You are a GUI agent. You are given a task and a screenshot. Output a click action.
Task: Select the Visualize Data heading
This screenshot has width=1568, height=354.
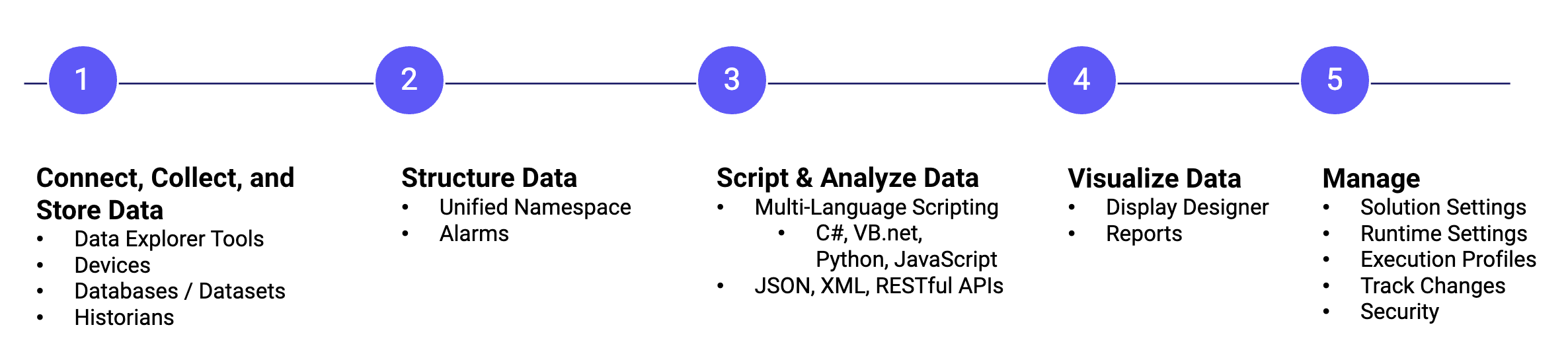click(x=1154, y=178)
